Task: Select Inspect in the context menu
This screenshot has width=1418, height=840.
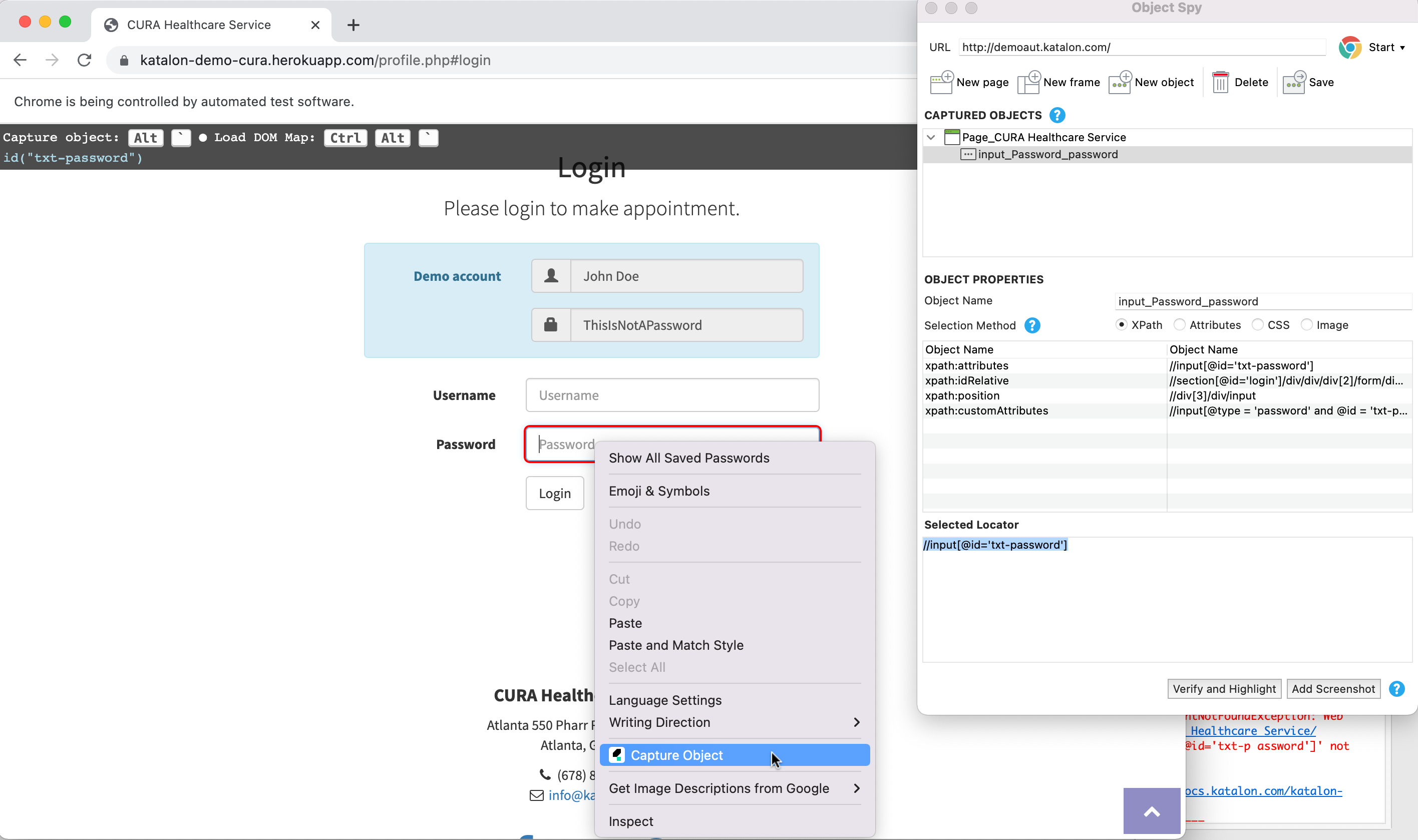Action: pyautogui.click(x=630, y=821)
